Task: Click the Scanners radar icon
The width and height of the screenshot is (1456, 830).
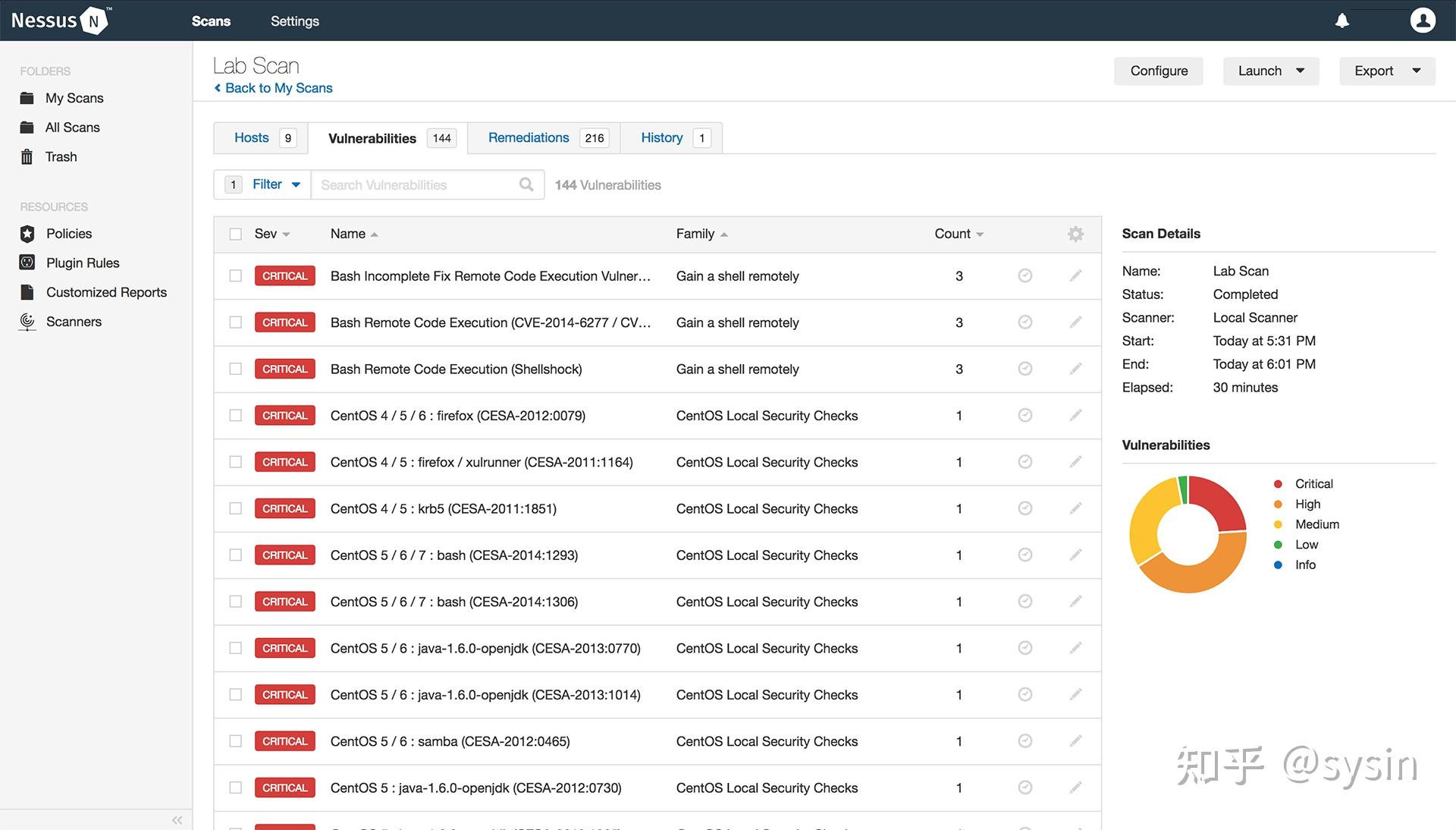Action: 27,322
